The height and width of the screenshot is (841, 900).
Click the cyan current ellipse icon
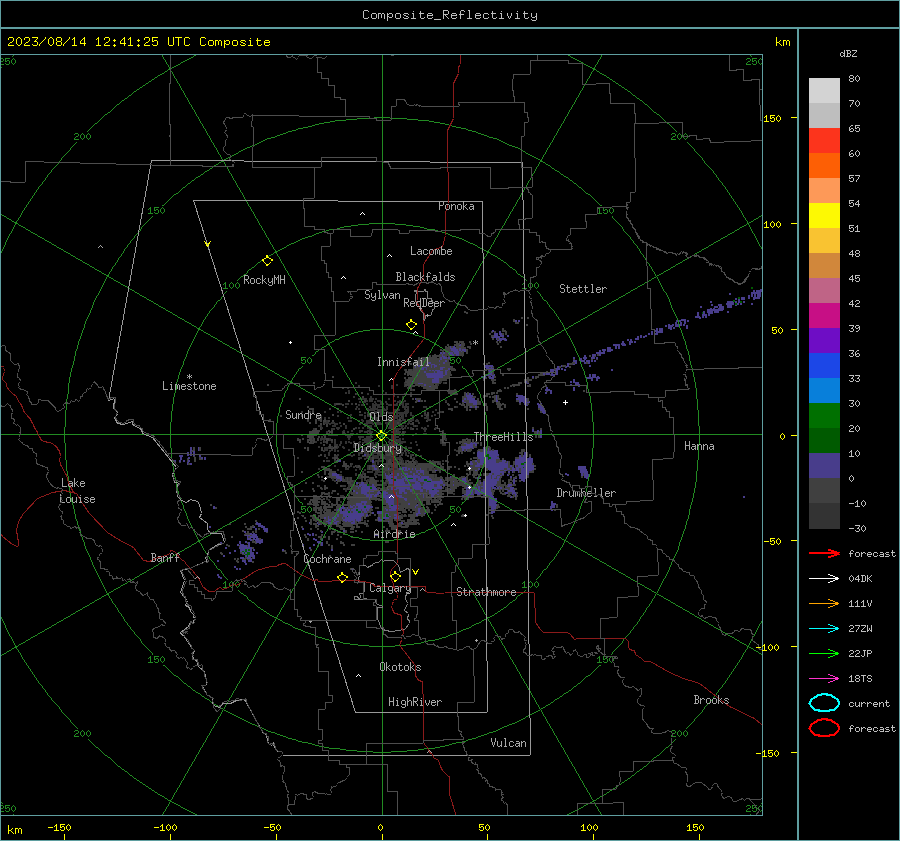[824, 703]
